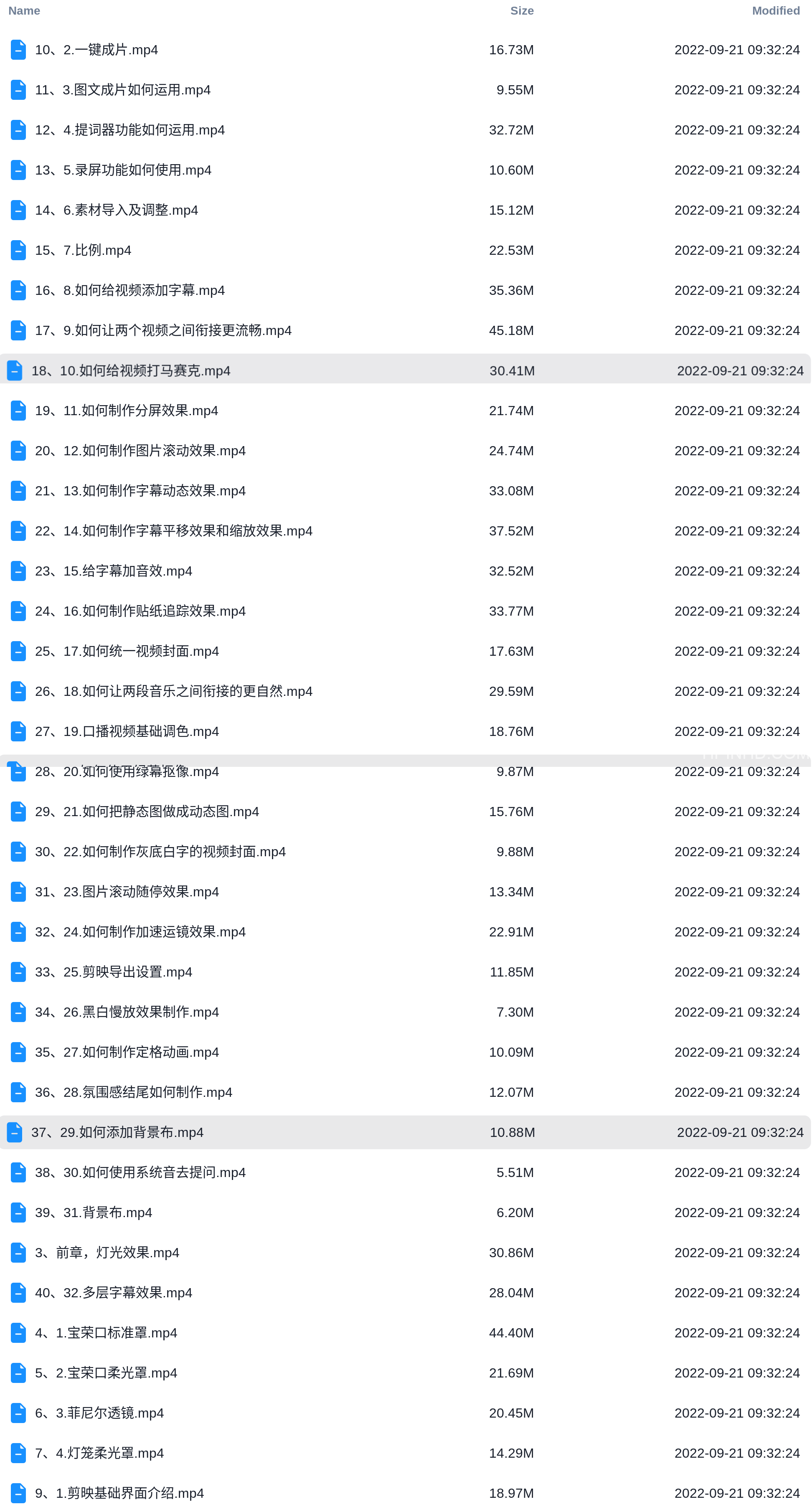Click size value 37.52M
The image size is (812, 1512).
point(511,531)
